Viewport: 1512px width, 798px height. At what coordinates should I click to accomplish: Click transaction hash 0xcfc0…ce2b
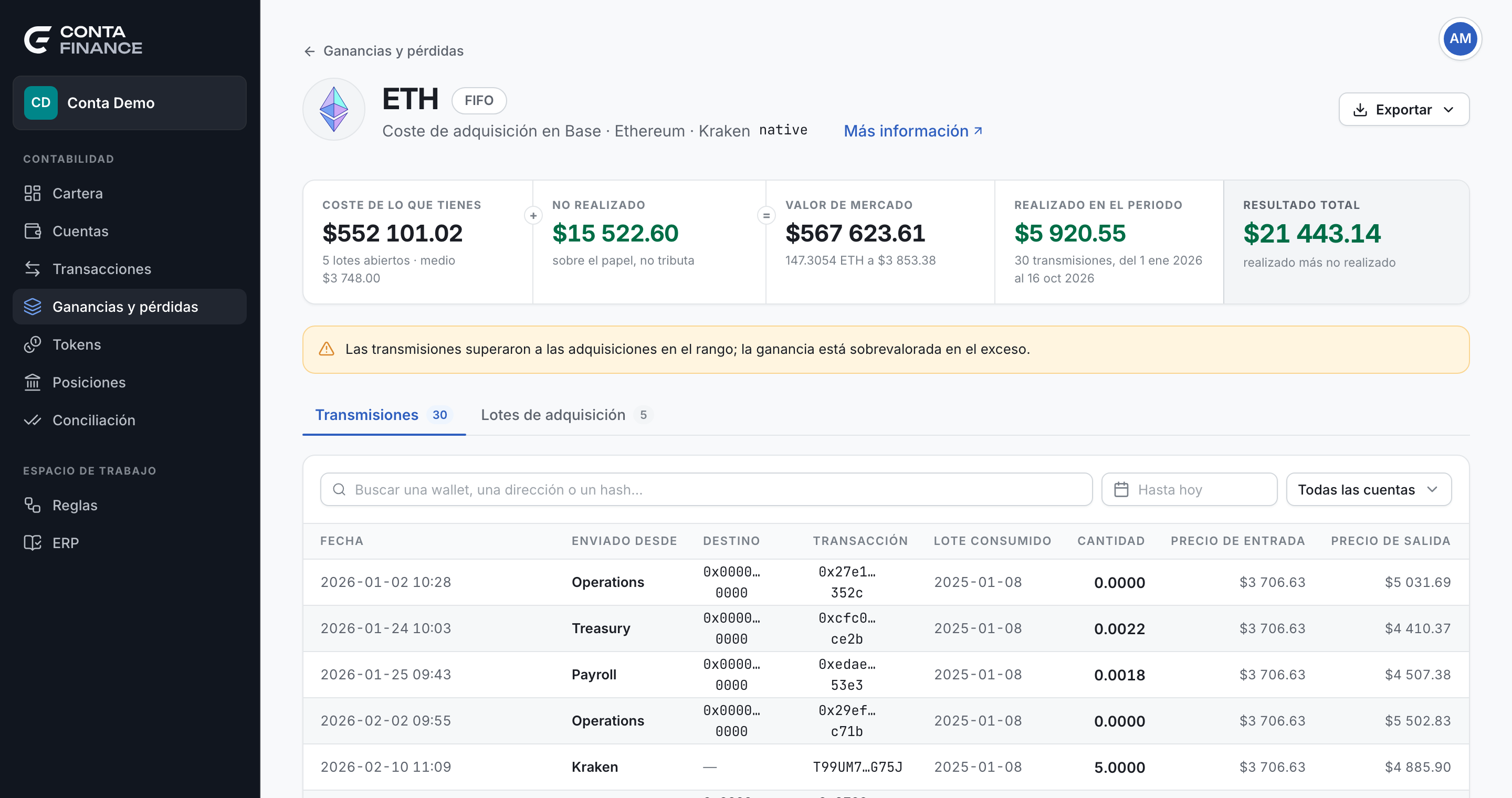(847, 628)
